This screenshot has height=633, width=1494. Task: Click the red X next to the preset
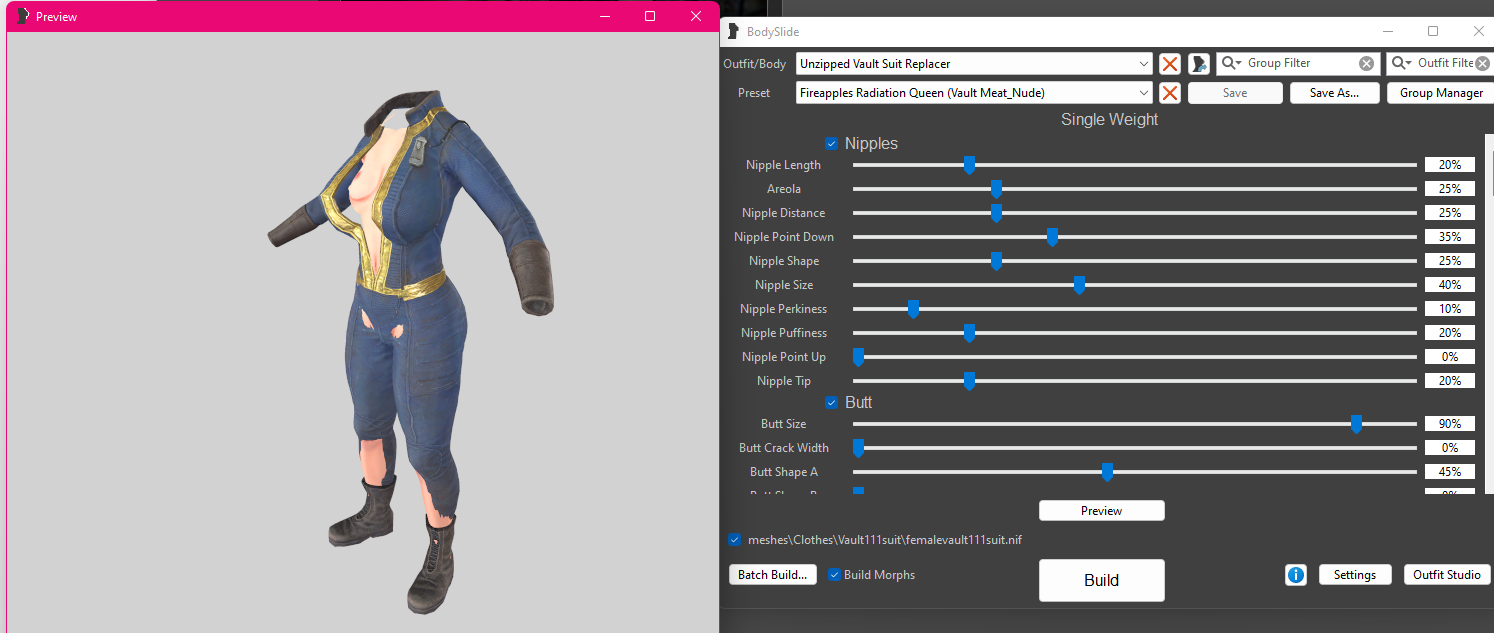click(x=1169, y=92)
